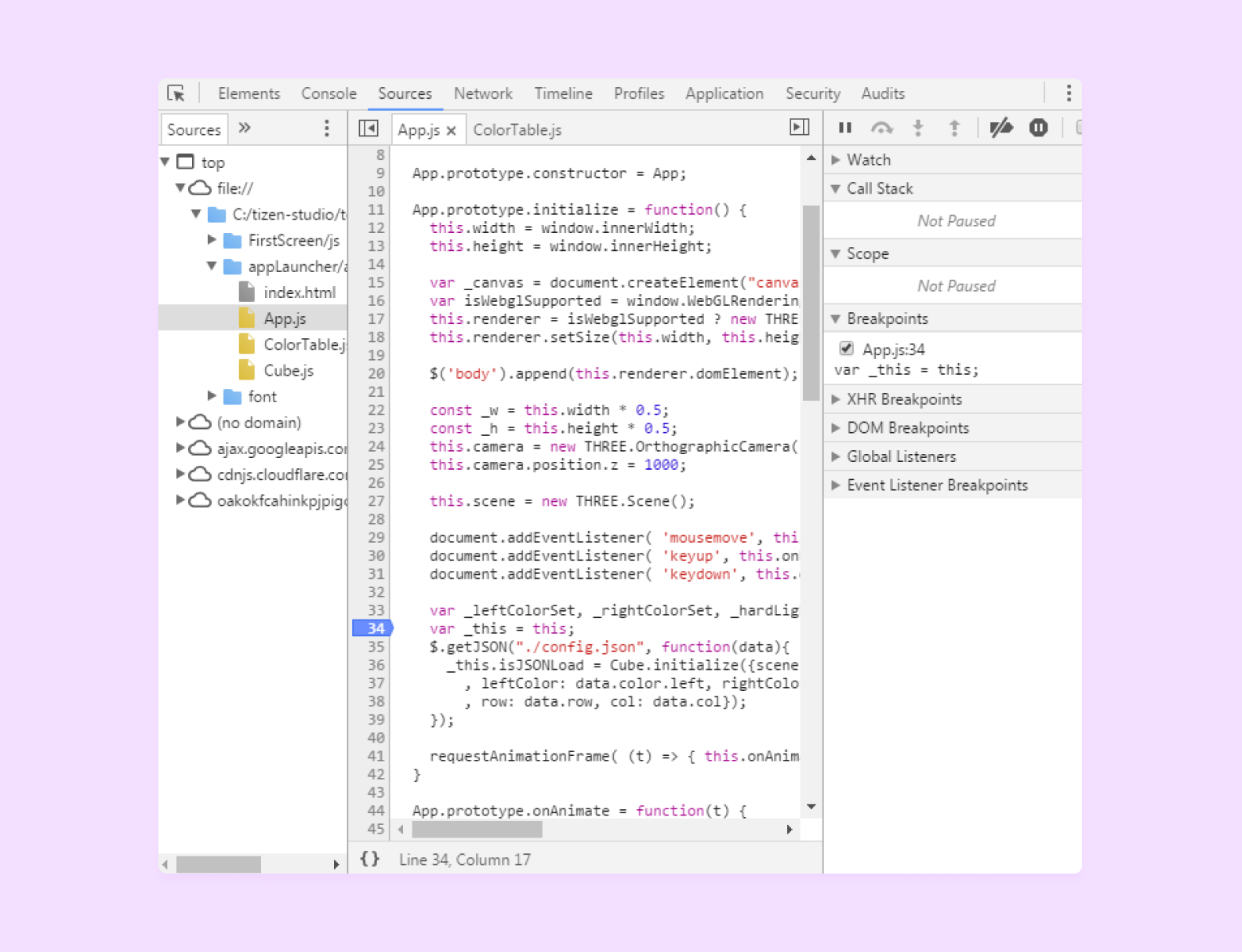Expand the cdnjs.cloudflare.com node
This screenshot has height=952, width=1242.
click(x=180, y=474)
